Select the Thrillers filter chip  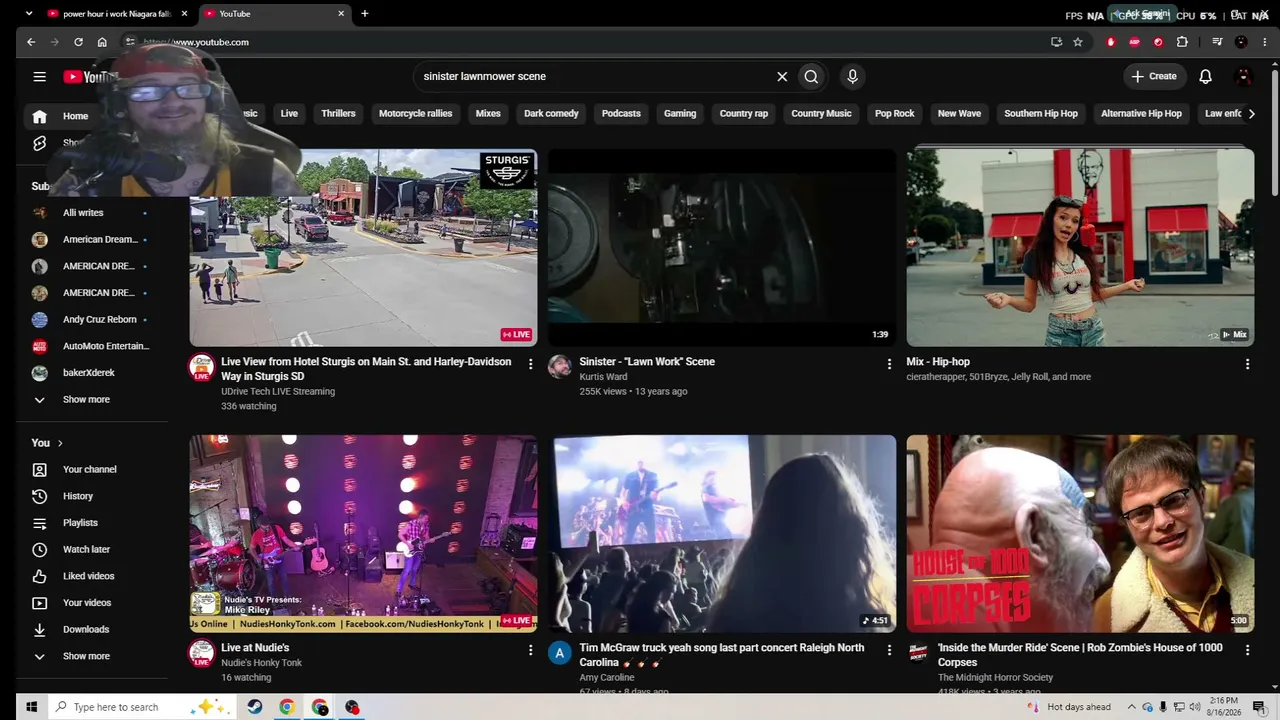338,113
